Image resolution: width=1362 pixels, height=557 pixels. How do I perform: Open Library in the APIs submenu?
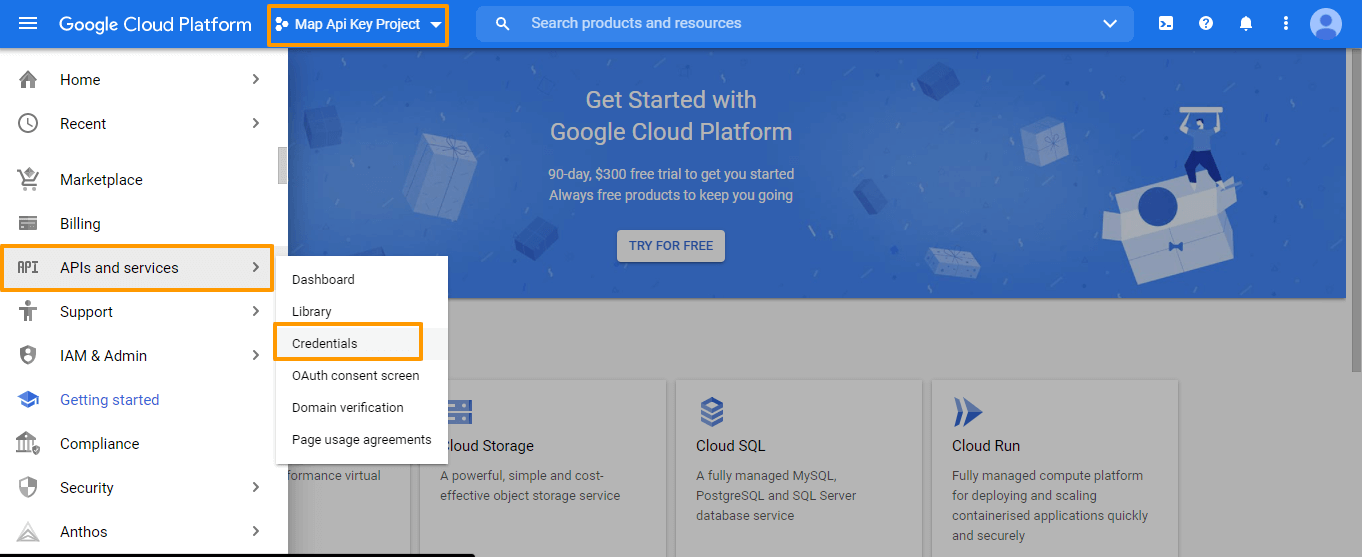point(312,311)
